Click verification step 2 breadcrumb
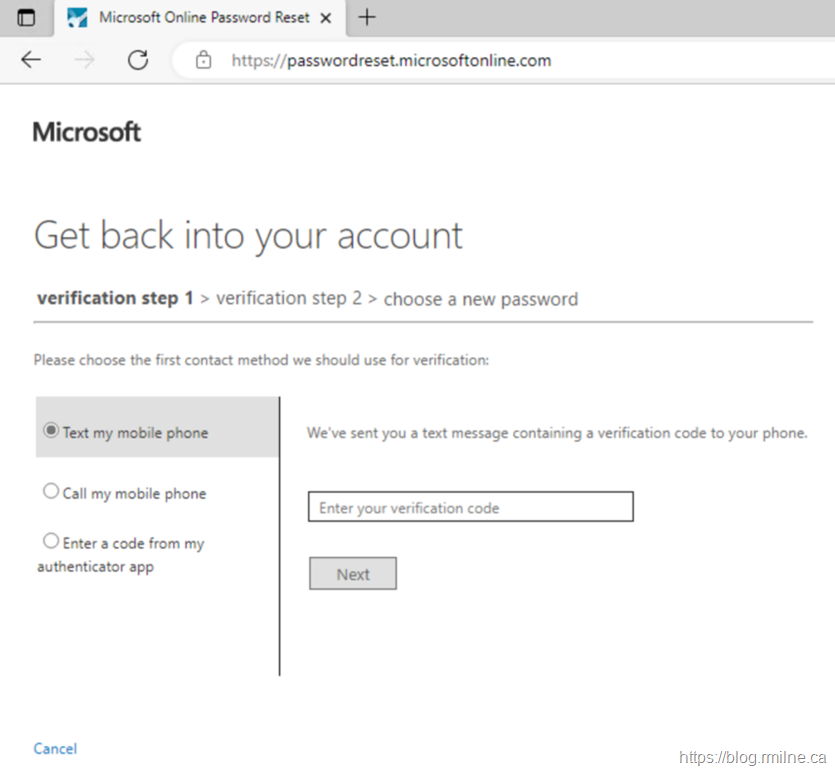Image resolution: width=835 pixels, height=768 pixels. pyautogui.click(x=289, y=298)
